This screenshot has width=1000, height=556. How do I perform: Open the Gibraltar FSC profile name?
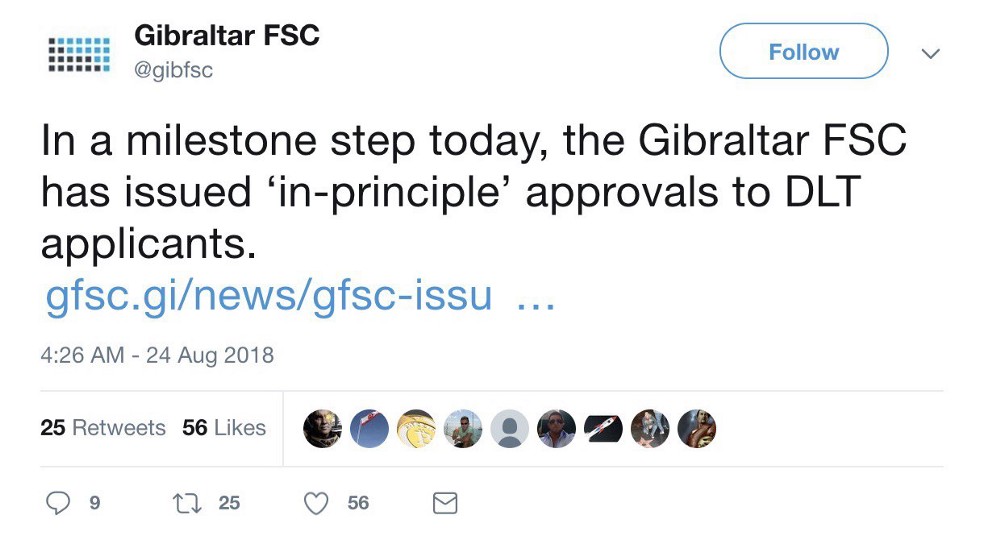point(226,36)
